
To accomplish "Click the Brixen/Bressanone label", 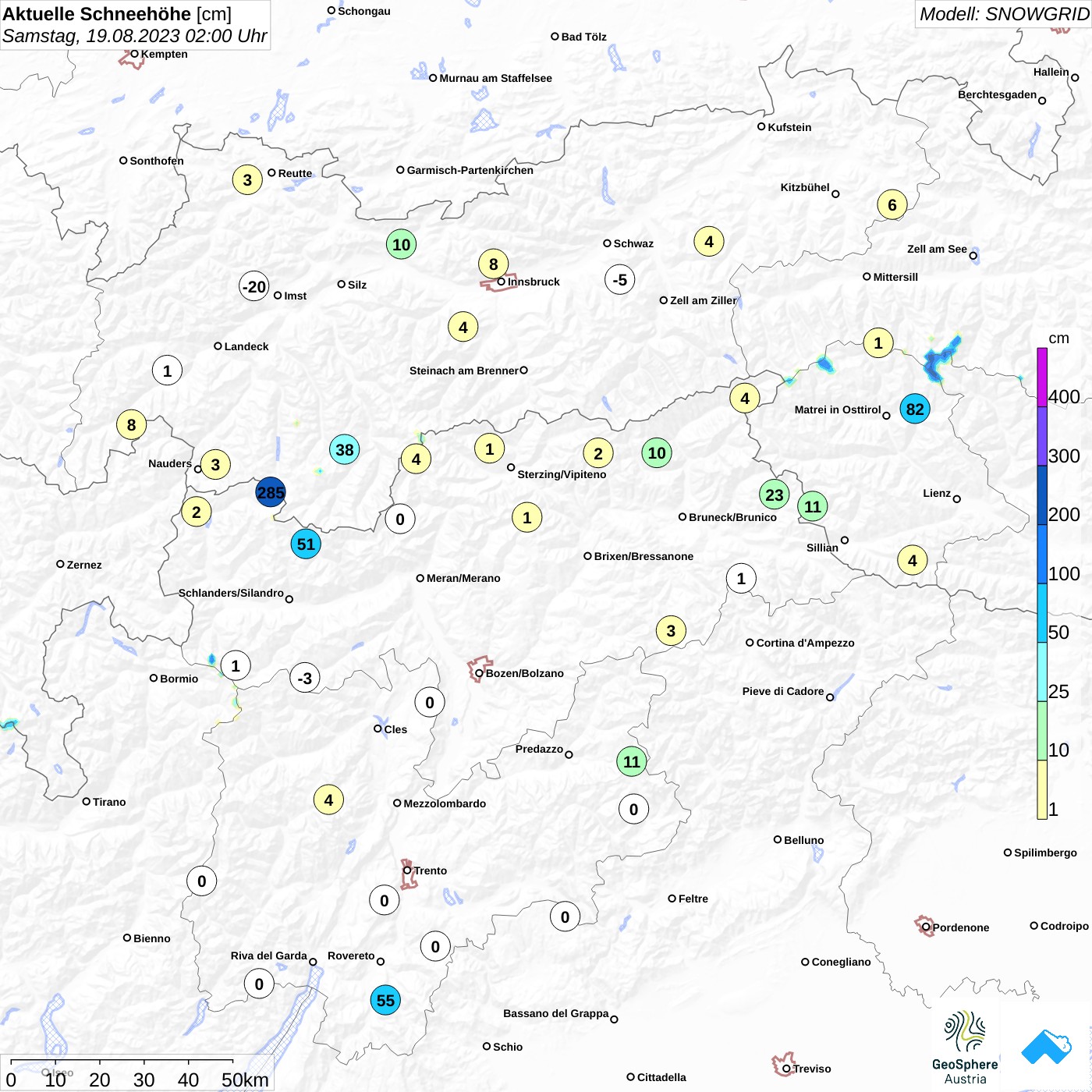I will 643,556.
